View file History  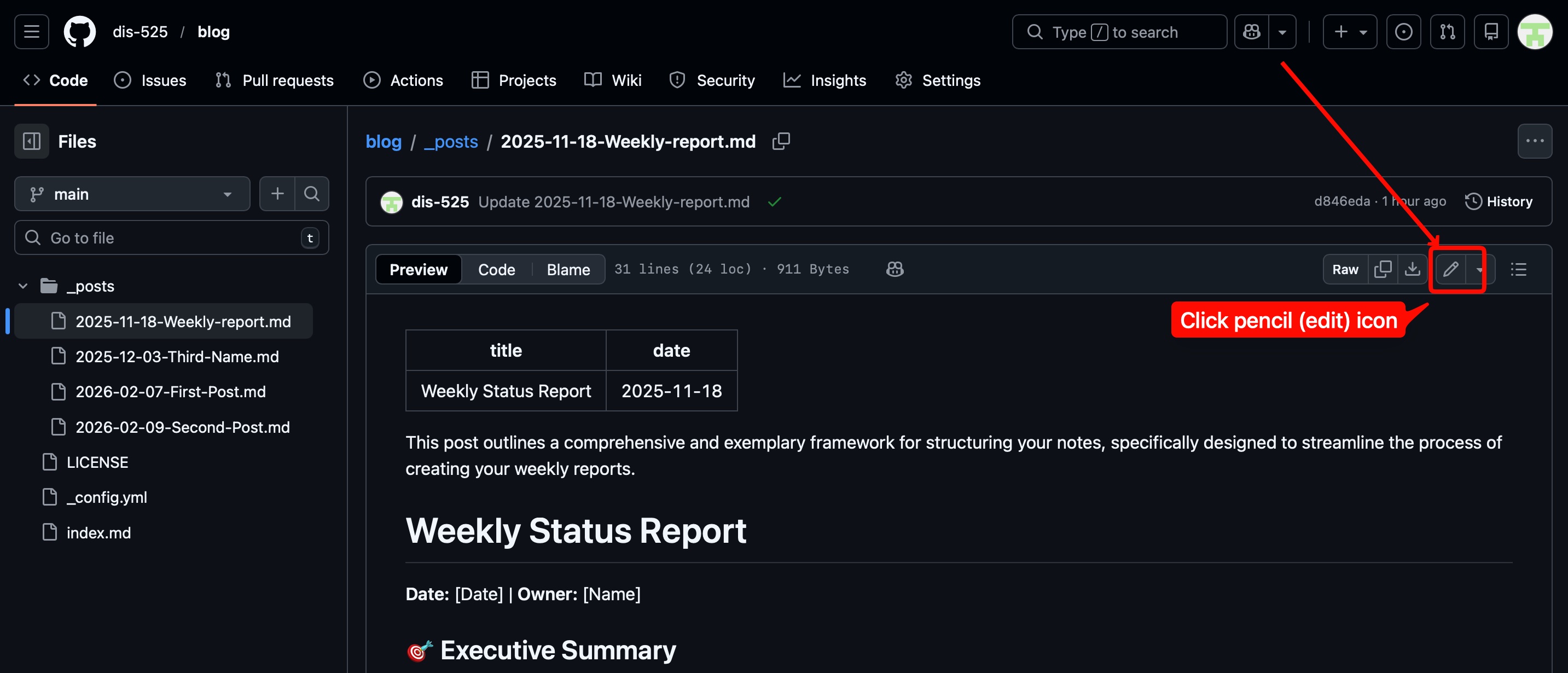coord(1499,201)
